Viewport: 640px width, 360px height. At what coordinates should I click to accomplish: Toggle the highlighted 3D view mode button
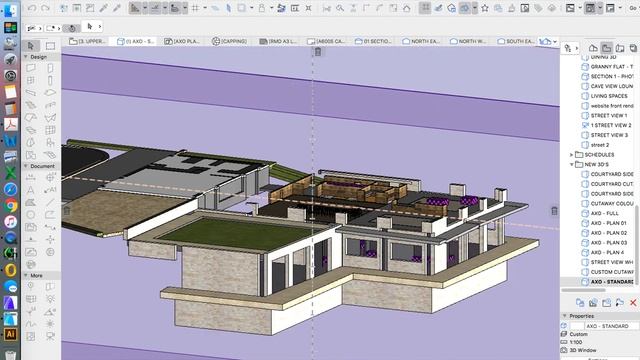[590, 8]
